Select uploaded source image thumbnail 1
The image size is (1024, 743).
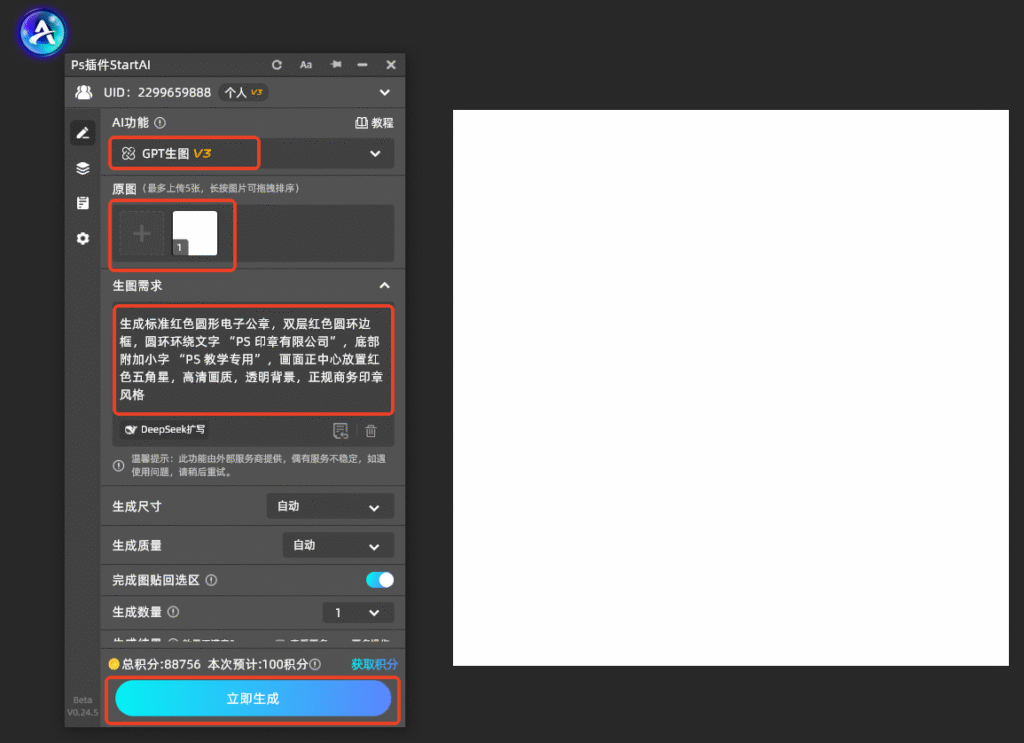(195, 234)
